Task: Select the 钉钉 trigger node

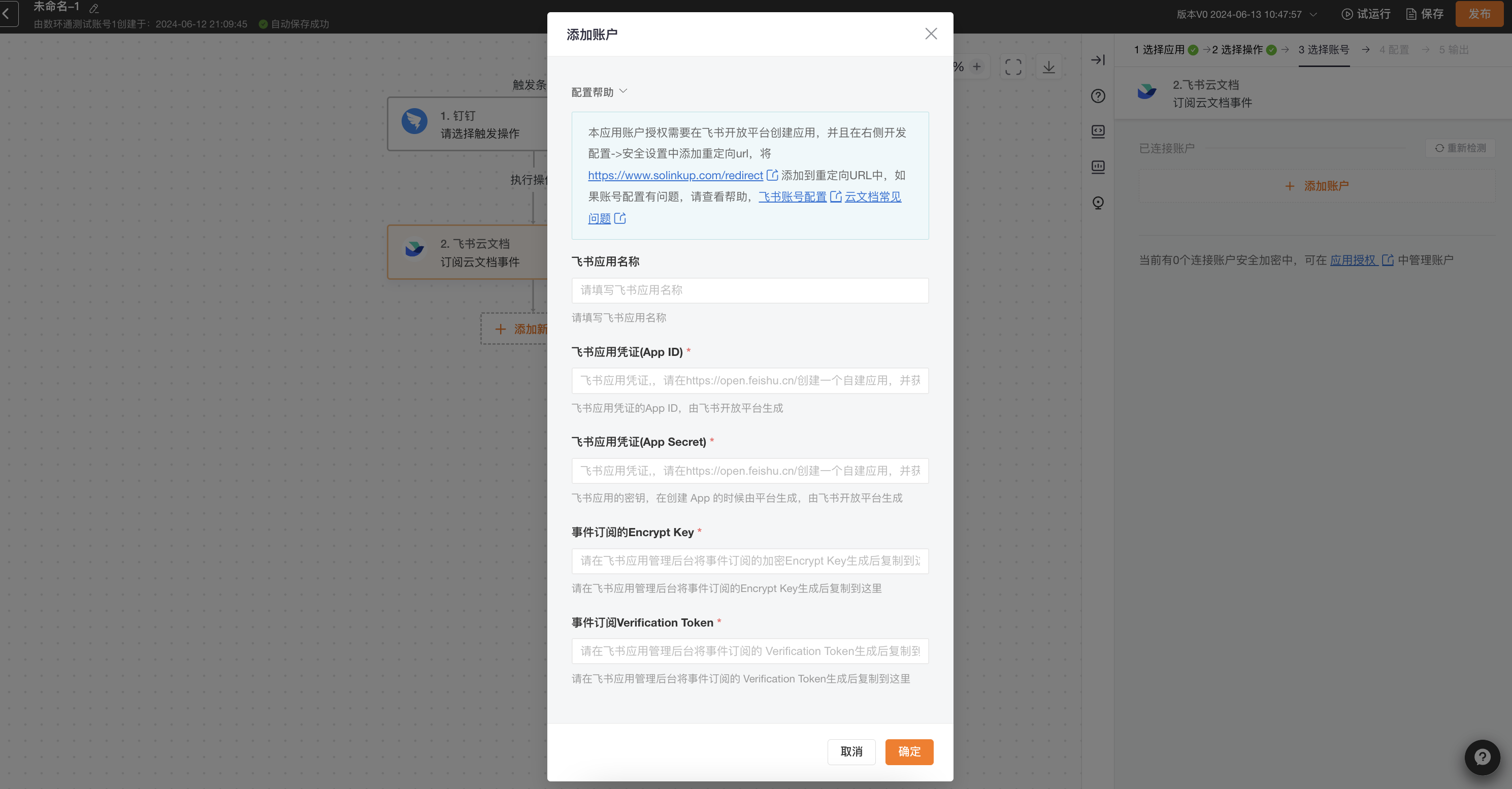Action: pyautogui.click(x=467, y=124)
